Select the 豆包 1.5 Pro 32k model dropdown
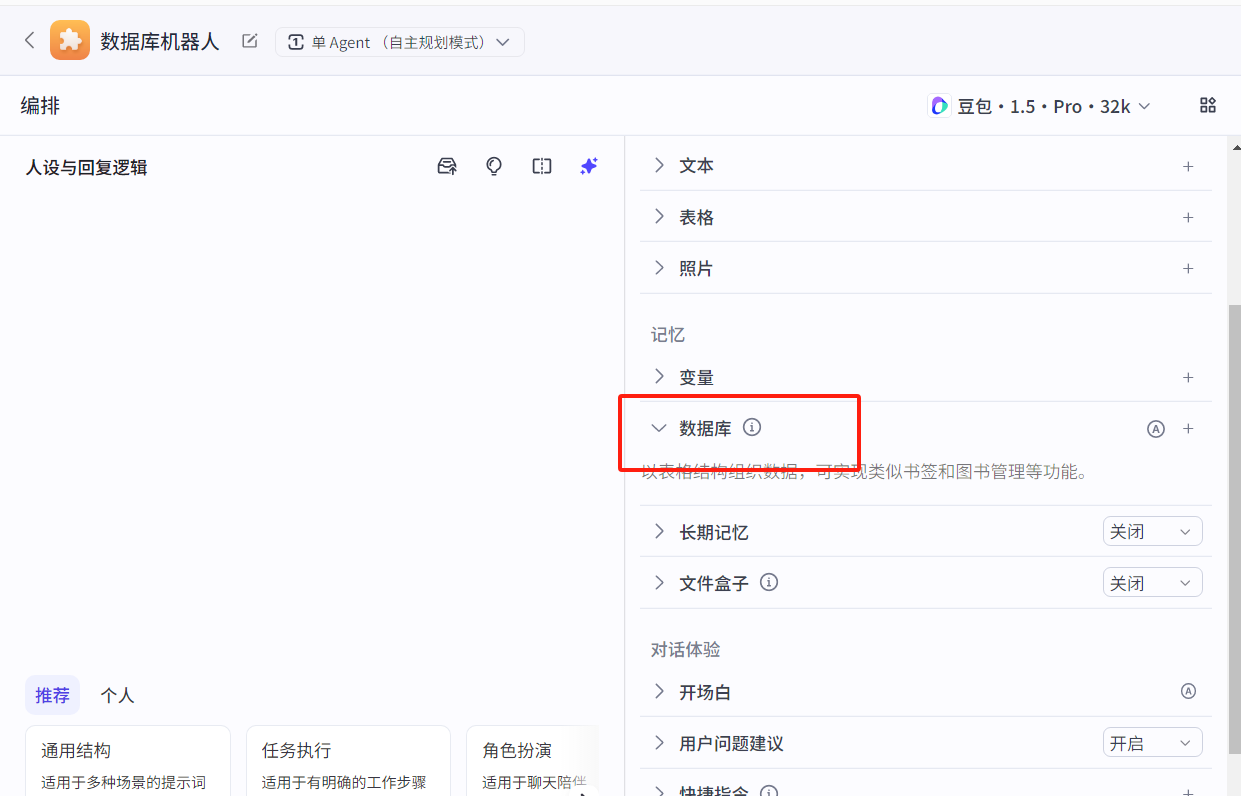The height and width of the screenshot is (796, 1241). 1040,106
